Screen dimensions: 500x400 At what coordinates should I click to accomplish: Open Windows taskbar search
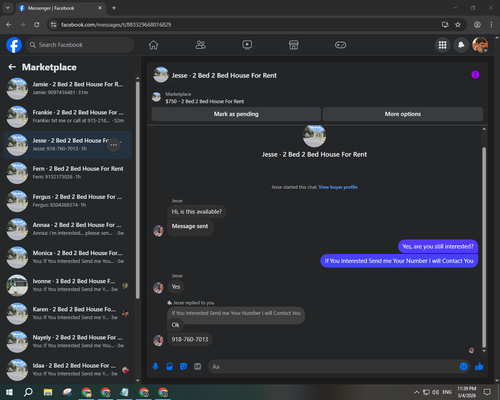28,392
